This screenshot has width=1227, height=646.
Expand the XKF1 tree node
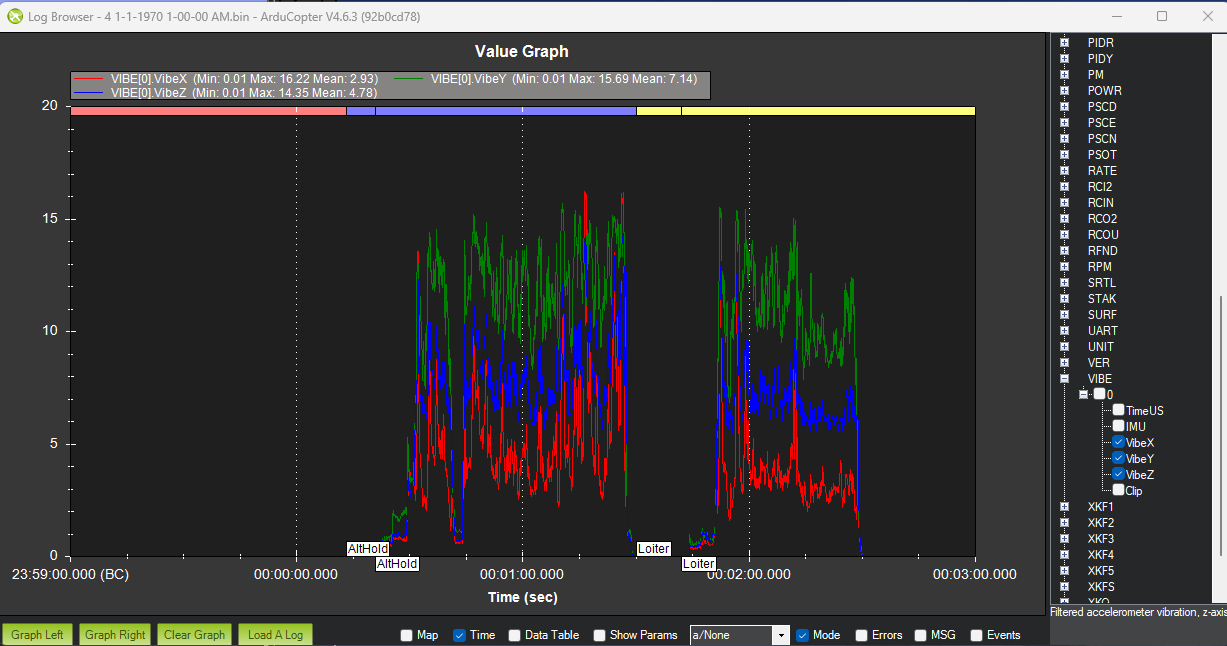pos(1065,507)
